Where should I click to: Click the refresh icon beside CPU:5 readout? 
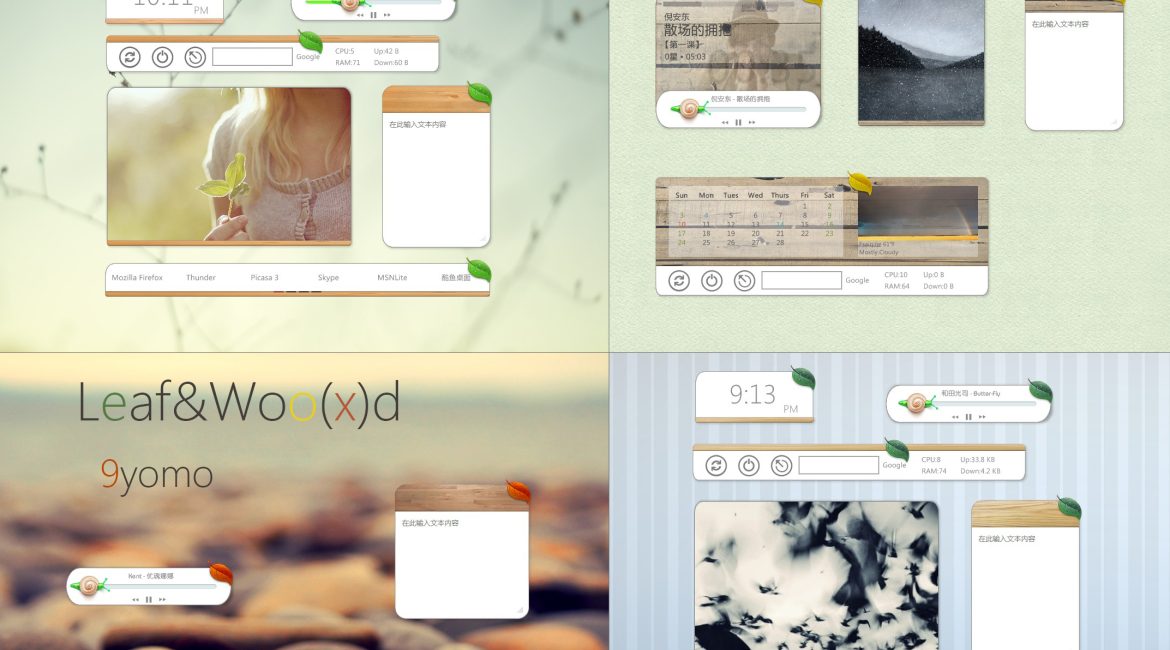pyautogui.click(x=129, y=57)
